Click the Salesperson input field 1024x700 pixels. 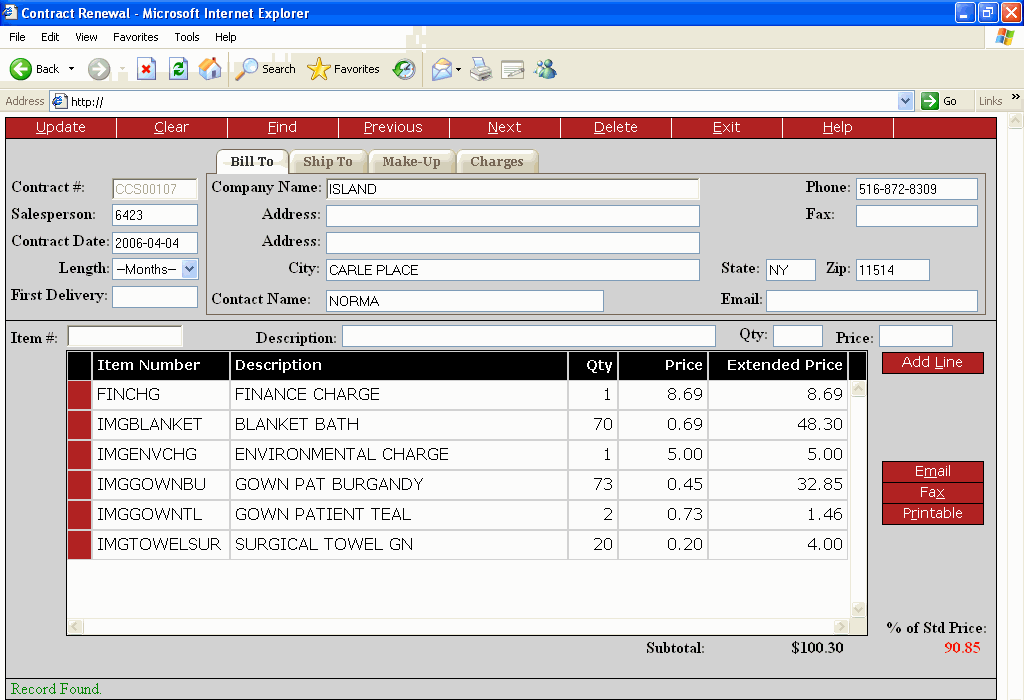155,215
